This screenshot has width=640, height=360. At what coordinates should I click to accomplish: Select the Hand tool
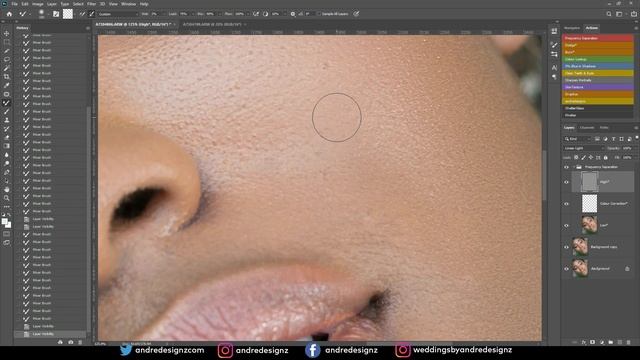[x=7, y=189]
